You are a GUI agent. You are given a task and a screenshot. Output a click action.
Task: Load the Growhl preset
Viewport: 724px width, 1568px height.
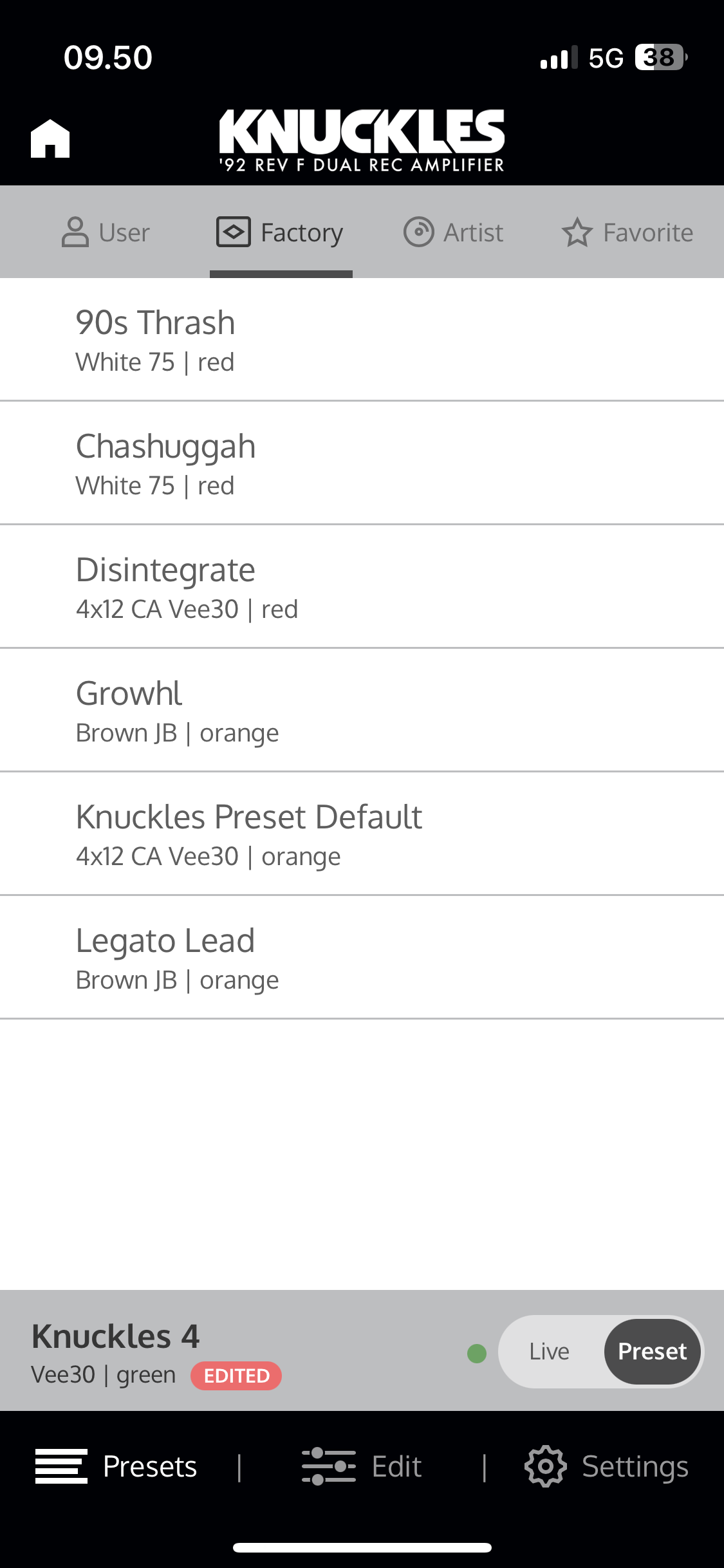coord(362,711)
